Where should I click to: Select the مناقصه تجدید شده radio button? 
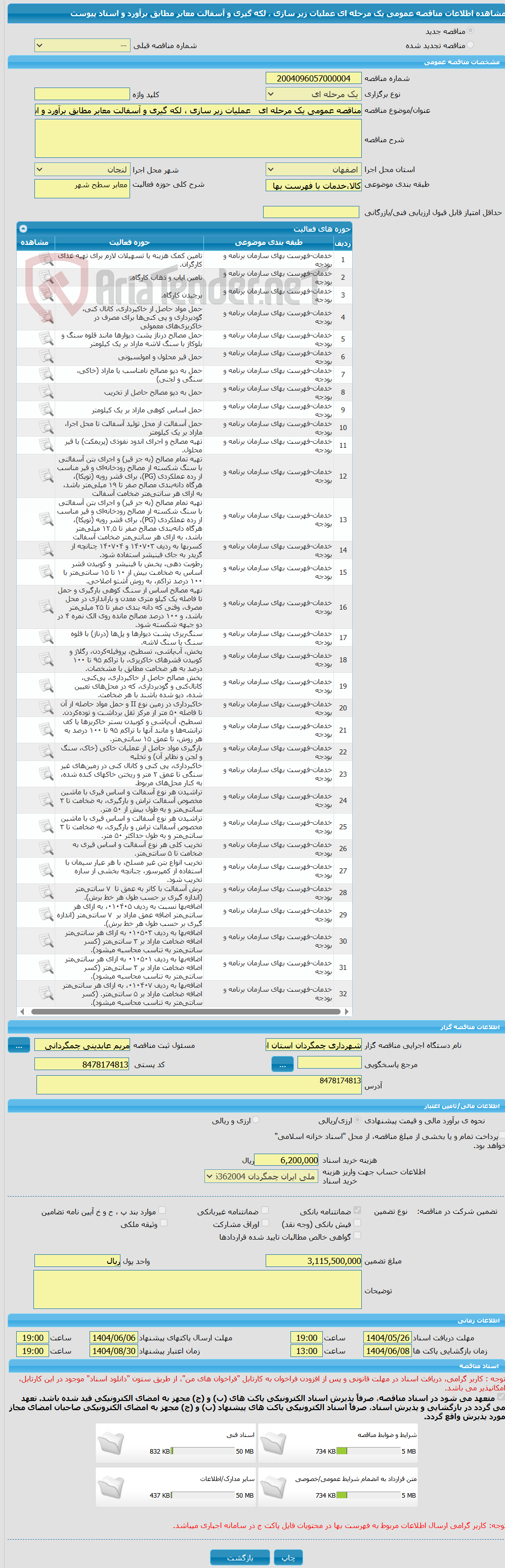point(470,45)
